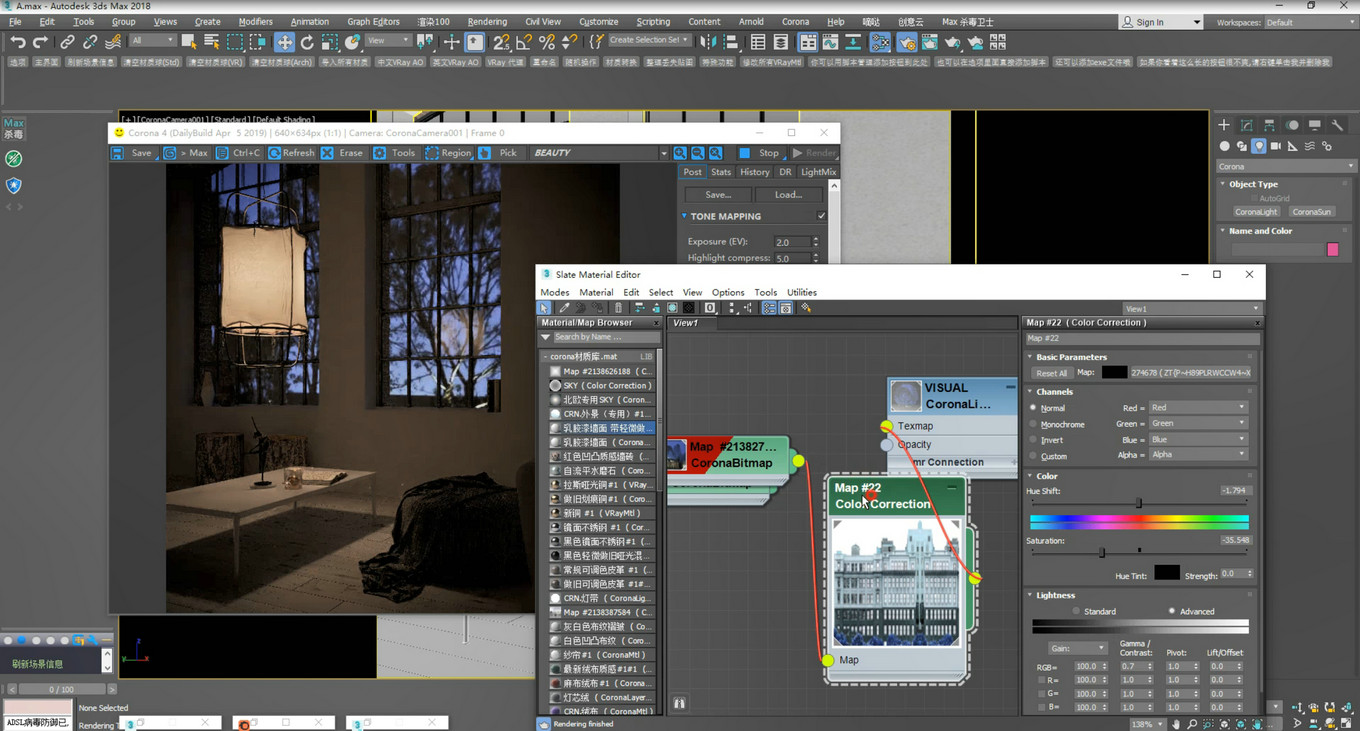This screenshot has width=1360, height=731.
Task: Toggle Material/Map Browser panel icon in Slate toolbar
Action: pyautogui.click(x=769, y=308)
